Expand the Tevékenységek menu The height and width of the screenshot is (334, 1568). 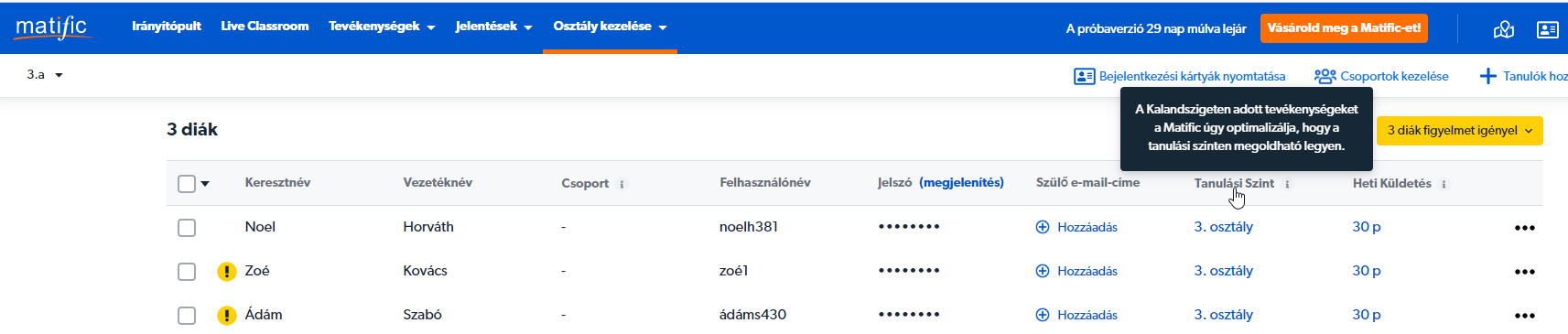pyautogui.click(x=382, y=27)
